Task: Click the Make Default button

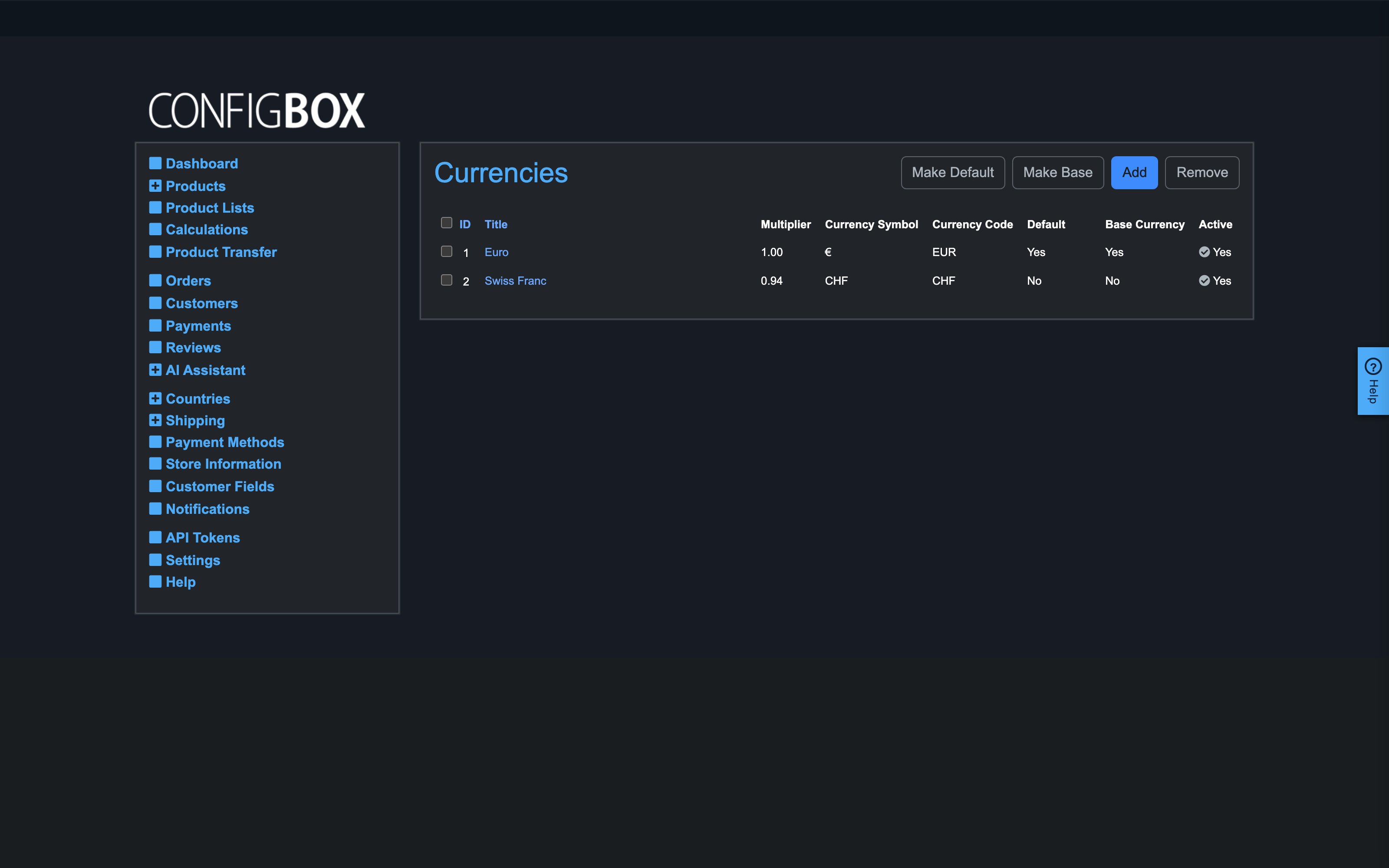Action: [x=953, y=172]
